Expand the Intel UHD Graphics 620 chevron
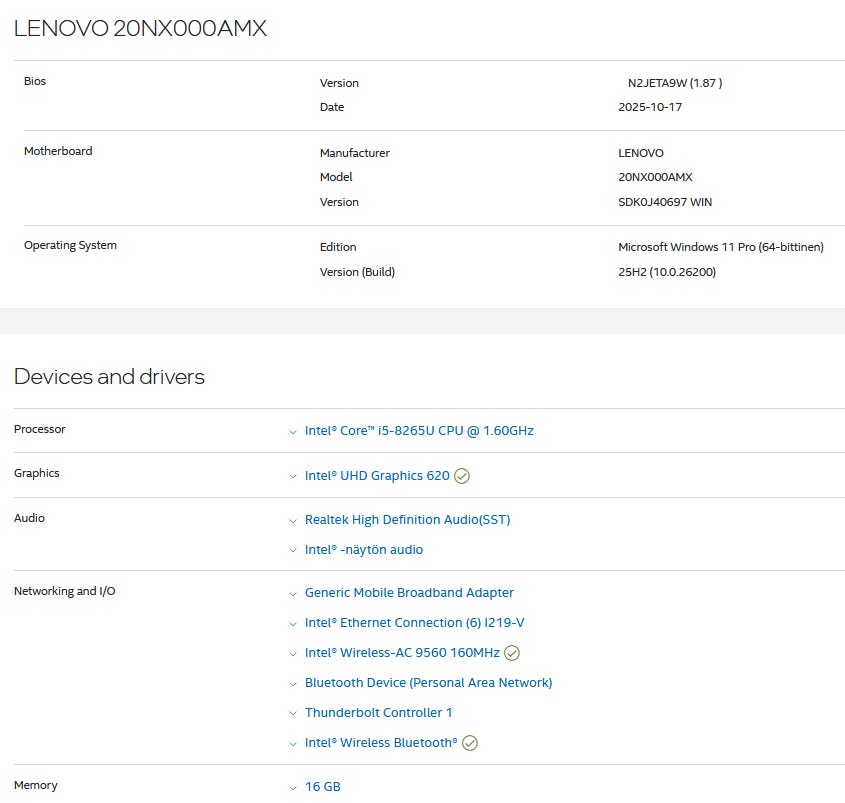Image resolution: width=845 pixels, height=803 pixels. click(x=293, y=476)
